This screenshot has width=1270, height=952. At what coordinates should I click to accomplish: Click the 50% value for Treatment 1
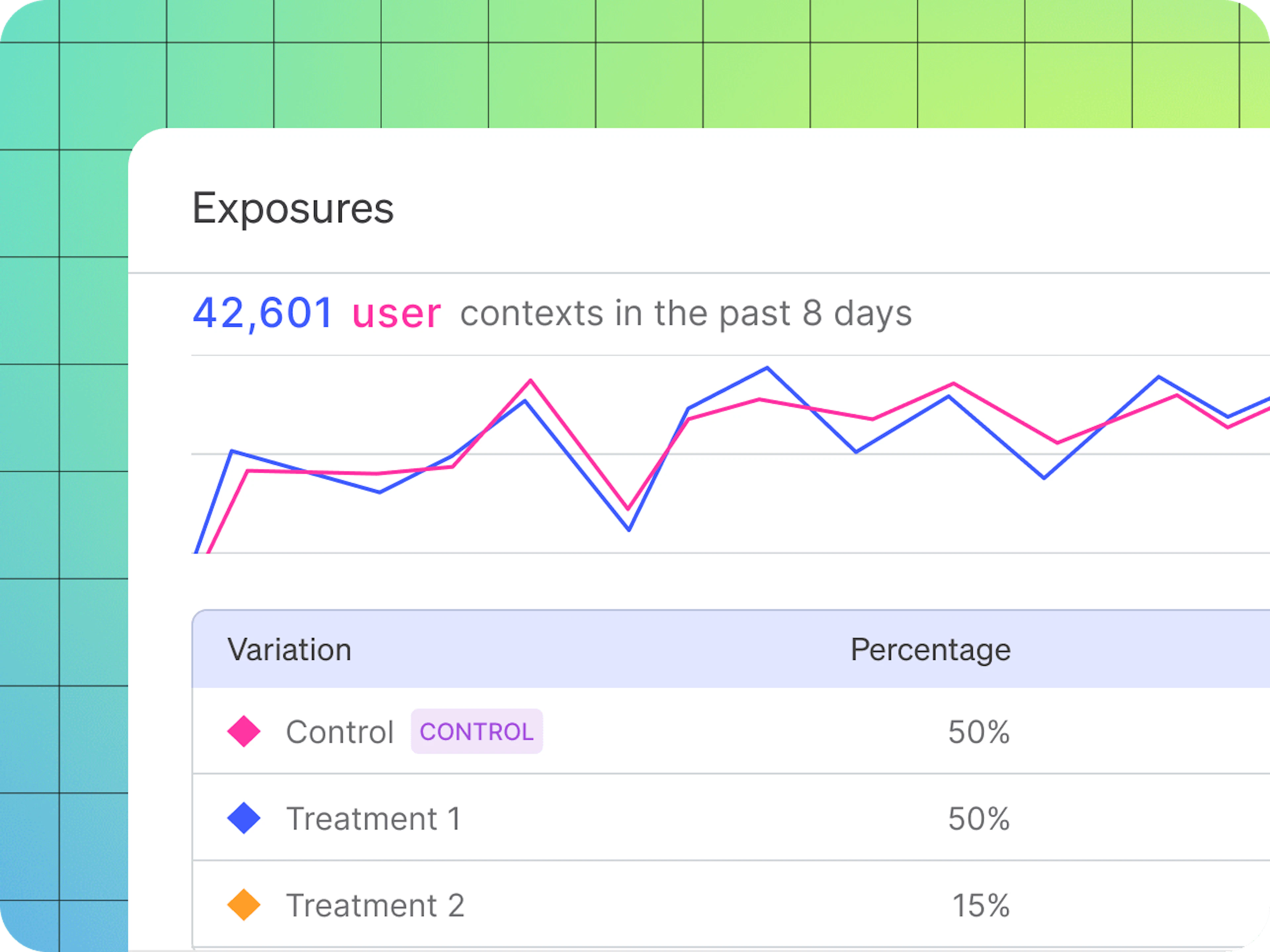click(x=978, y=818)
